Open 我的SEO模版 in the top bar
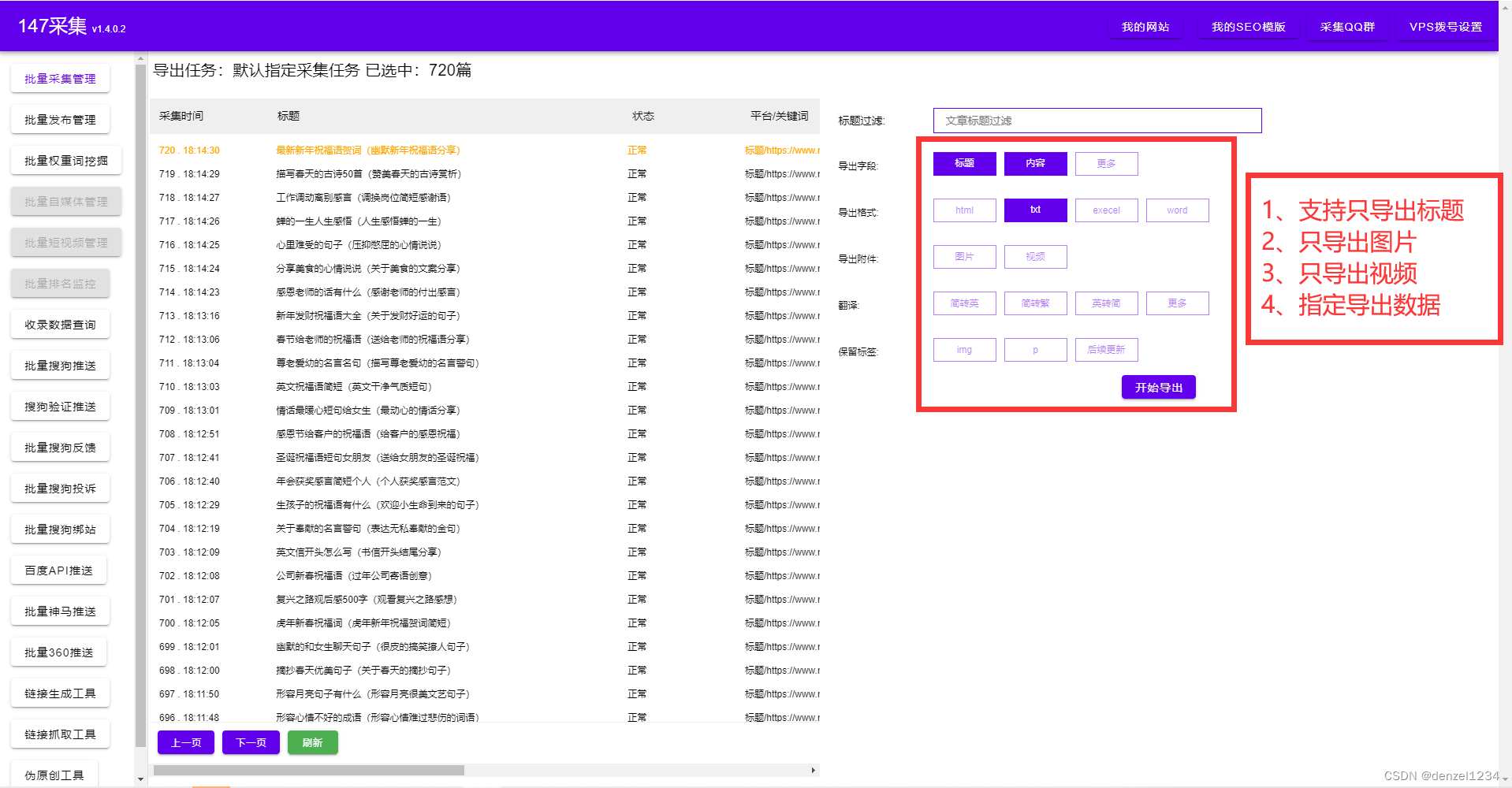 (x=1249, y=27)
